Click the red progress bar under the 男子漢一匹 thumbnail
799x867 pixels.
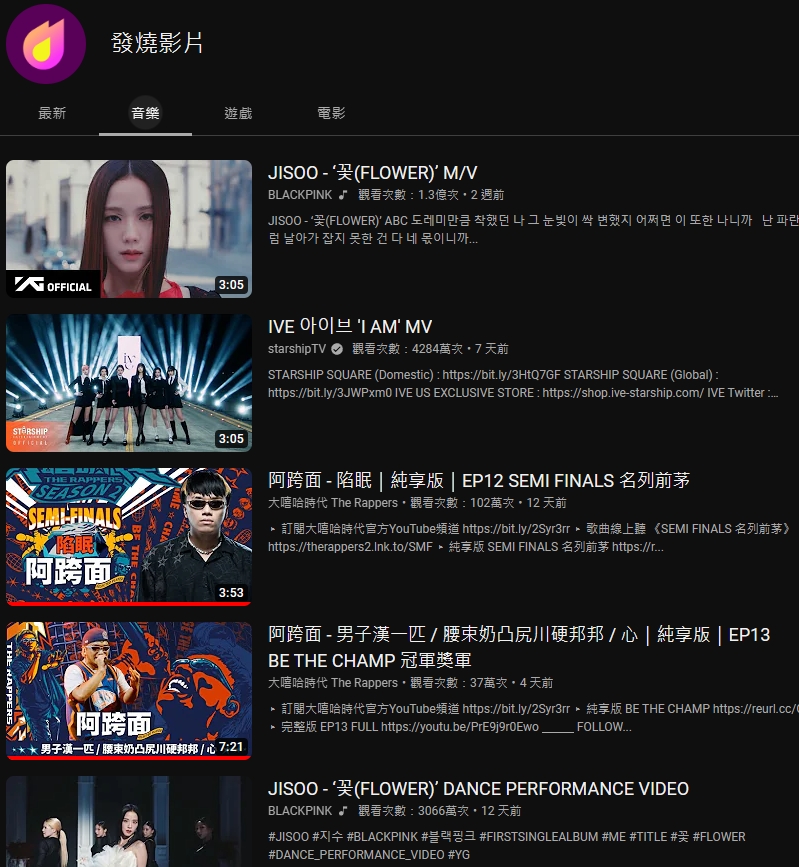pos(129,758)
